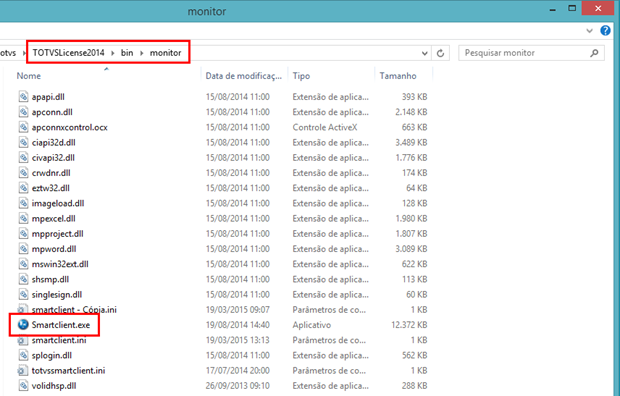The height and width of the screenshot is (396, 620).
Task: Select the crwdnr.dll file icon
Action: click(x=23, y=173)
